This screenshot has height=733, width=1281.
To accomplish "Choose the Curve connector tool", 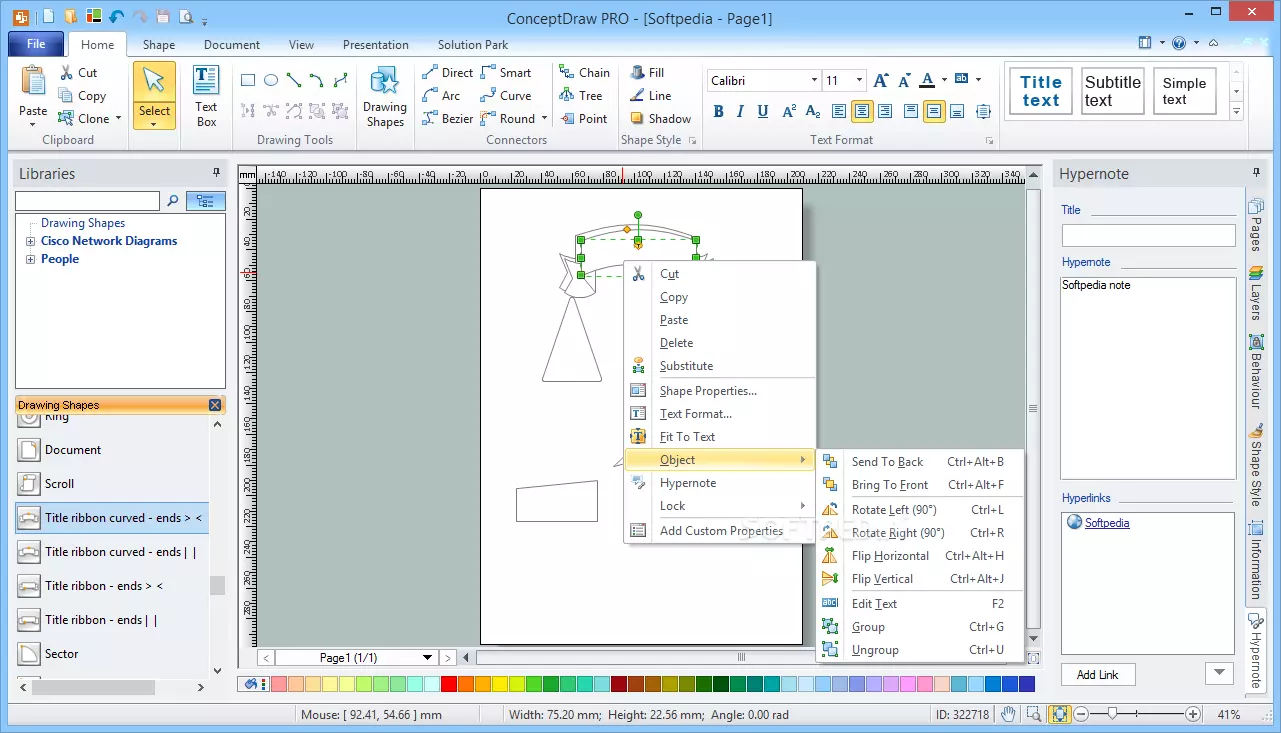I will tap(506, 95).
